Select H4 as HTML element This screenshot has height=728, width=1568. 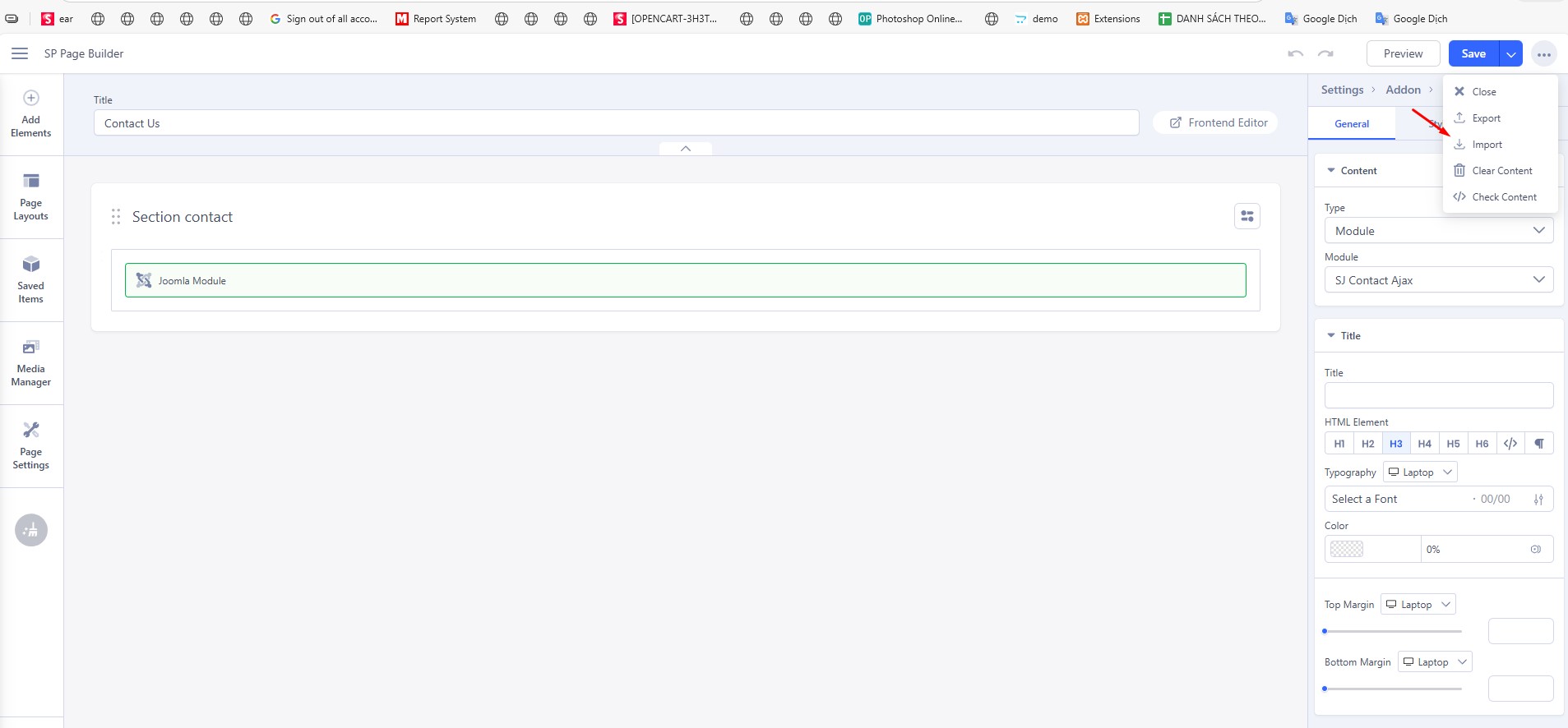coord(1424,444)
